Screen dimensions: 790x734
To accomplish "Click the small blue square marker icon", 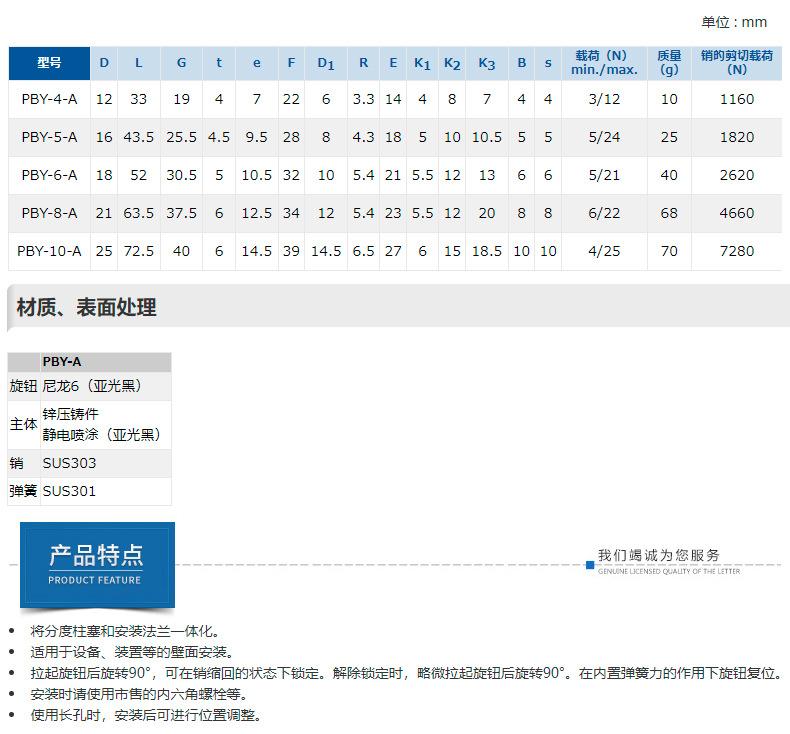I will (x=590, y=565).
